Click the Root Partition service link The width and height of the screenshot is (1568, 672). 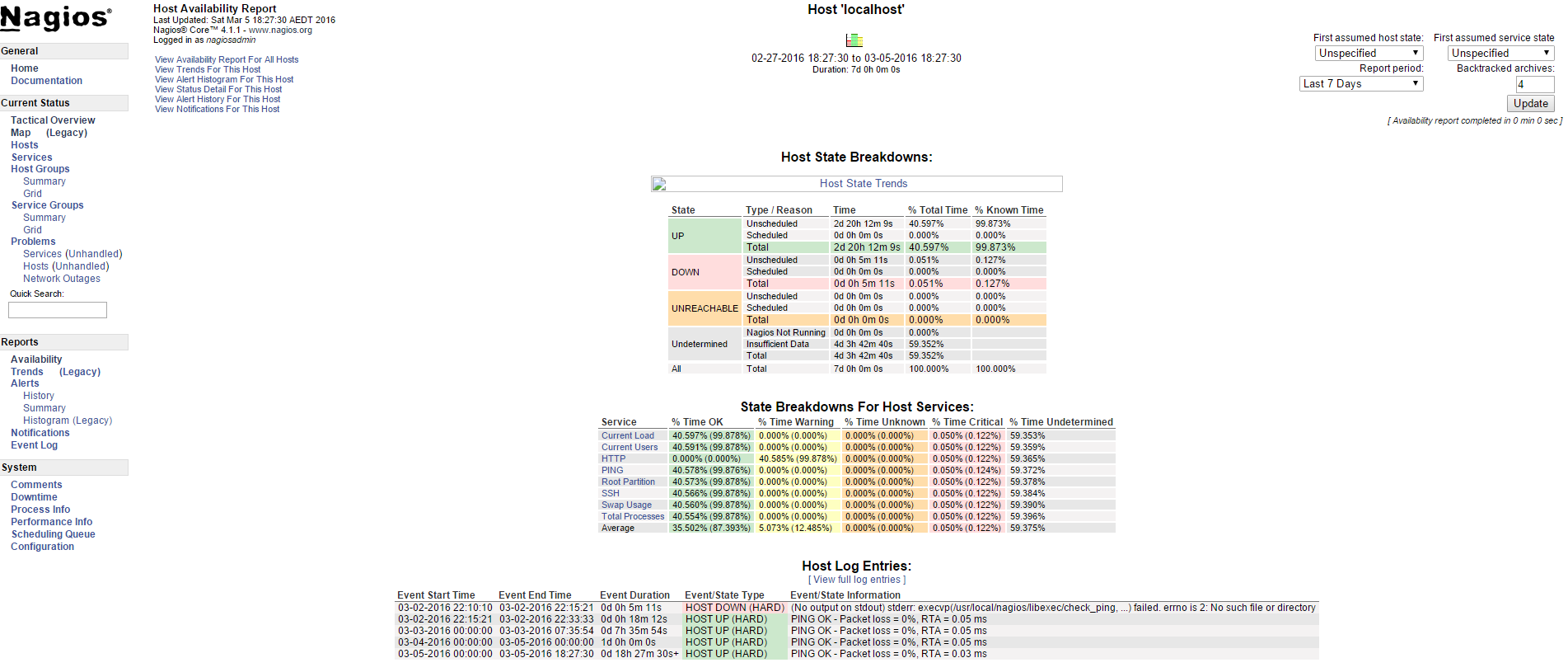(x=628, y=482)
